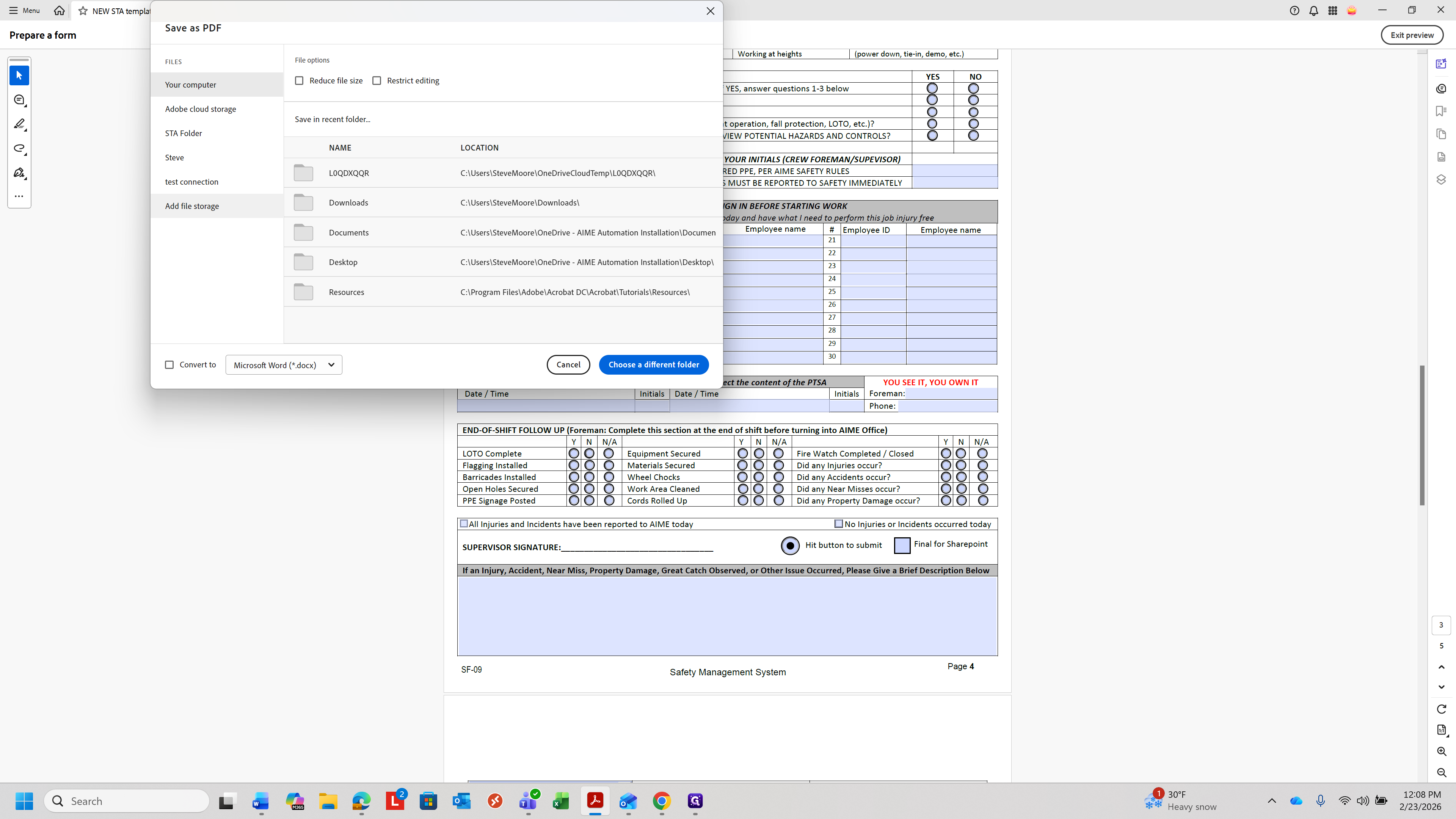Click Choose a different folder button
The width and height of the screenshot is (1456, 819).
[x=653, y=364]
